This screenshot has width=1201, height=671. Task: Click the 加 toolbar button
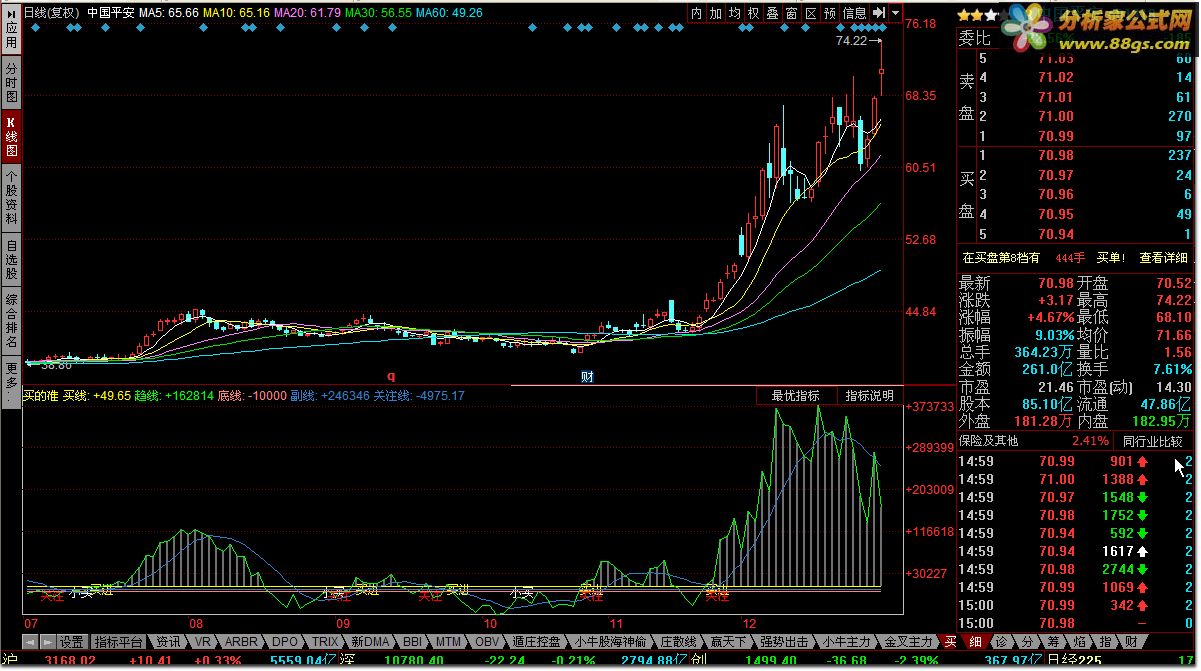716,13
